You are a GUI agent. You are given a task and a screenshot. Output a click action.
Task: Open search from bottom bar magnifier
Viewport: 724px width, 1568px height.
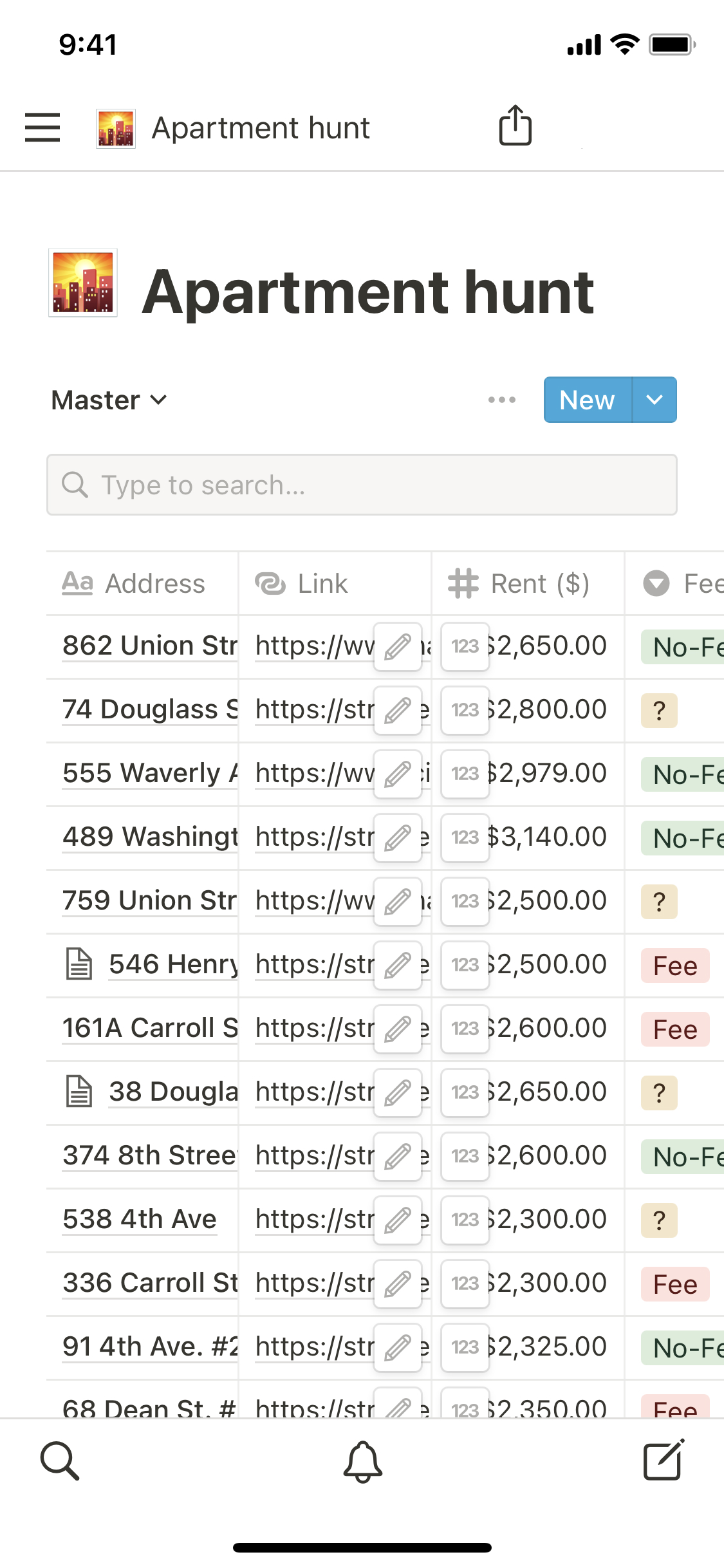coord(60,1461)
